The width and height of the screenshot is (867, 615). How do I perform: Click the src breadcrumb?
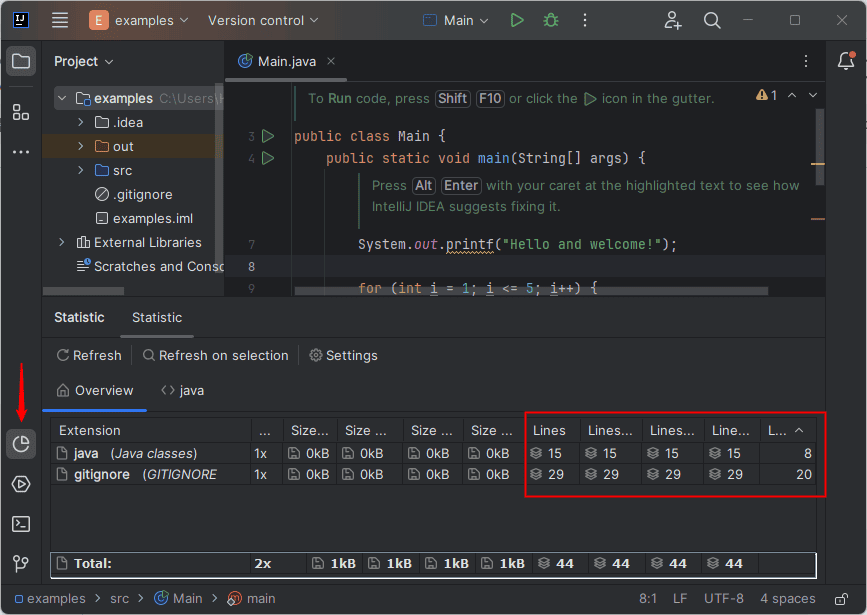[x=119, y=599]
